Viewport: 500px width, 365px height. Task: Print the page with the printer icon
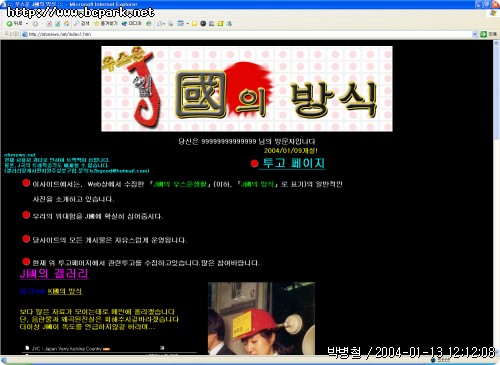[x=171, y=24]
